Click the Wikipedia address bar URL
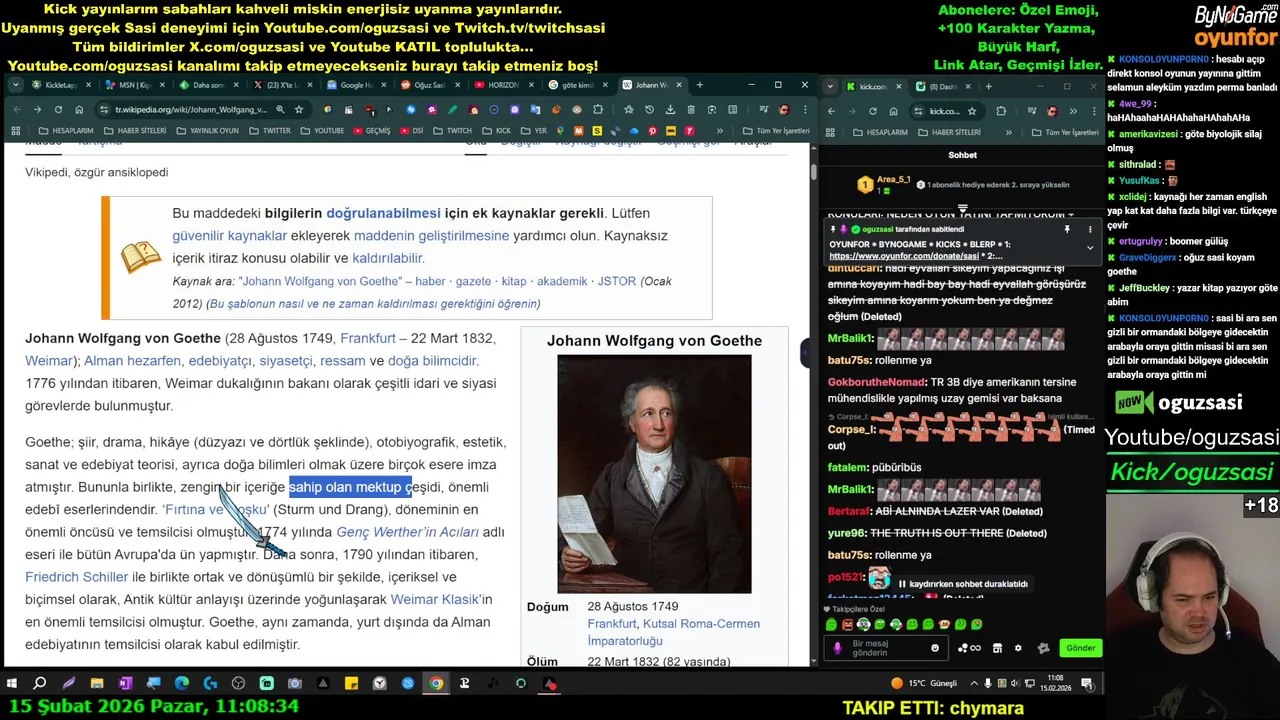1280x720 pixels. (190, 109)
